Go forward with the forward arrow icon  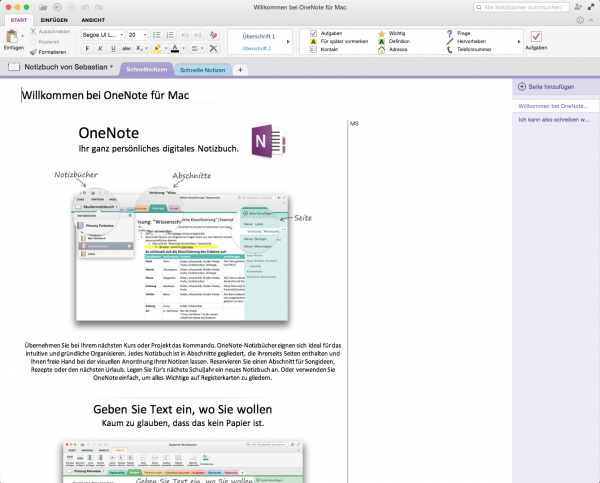(71, 7)
